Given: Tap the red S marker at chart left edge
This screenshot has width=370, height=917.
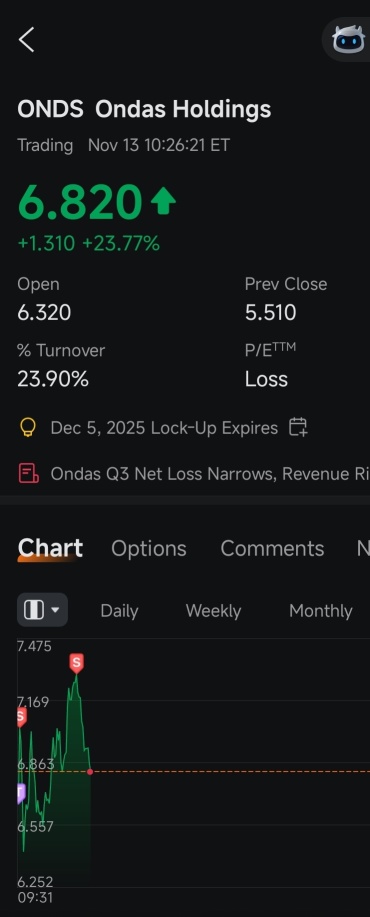Looking at the screenshot, I should [x=22, y=716].
